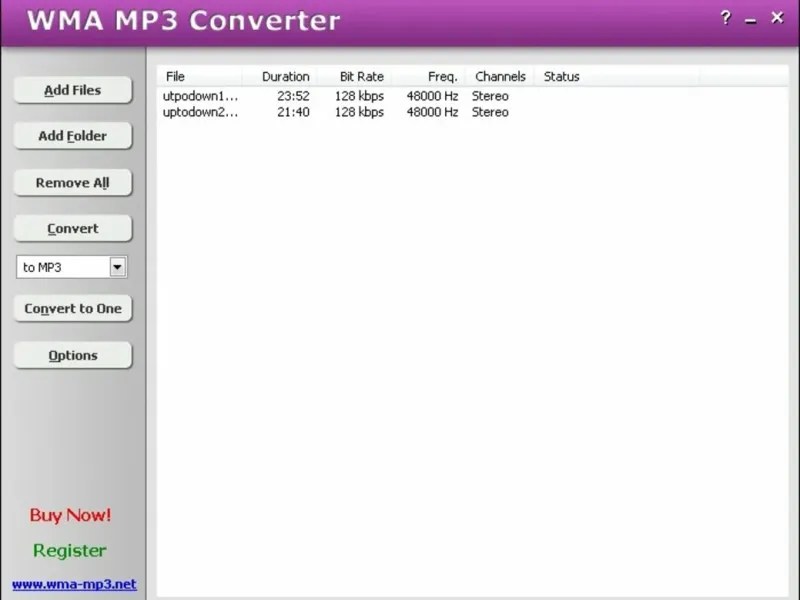Image resolution: width=800 pixels, height=600 pixels.
Task: Sort by the Channels column header
Action: pos(499,77)
